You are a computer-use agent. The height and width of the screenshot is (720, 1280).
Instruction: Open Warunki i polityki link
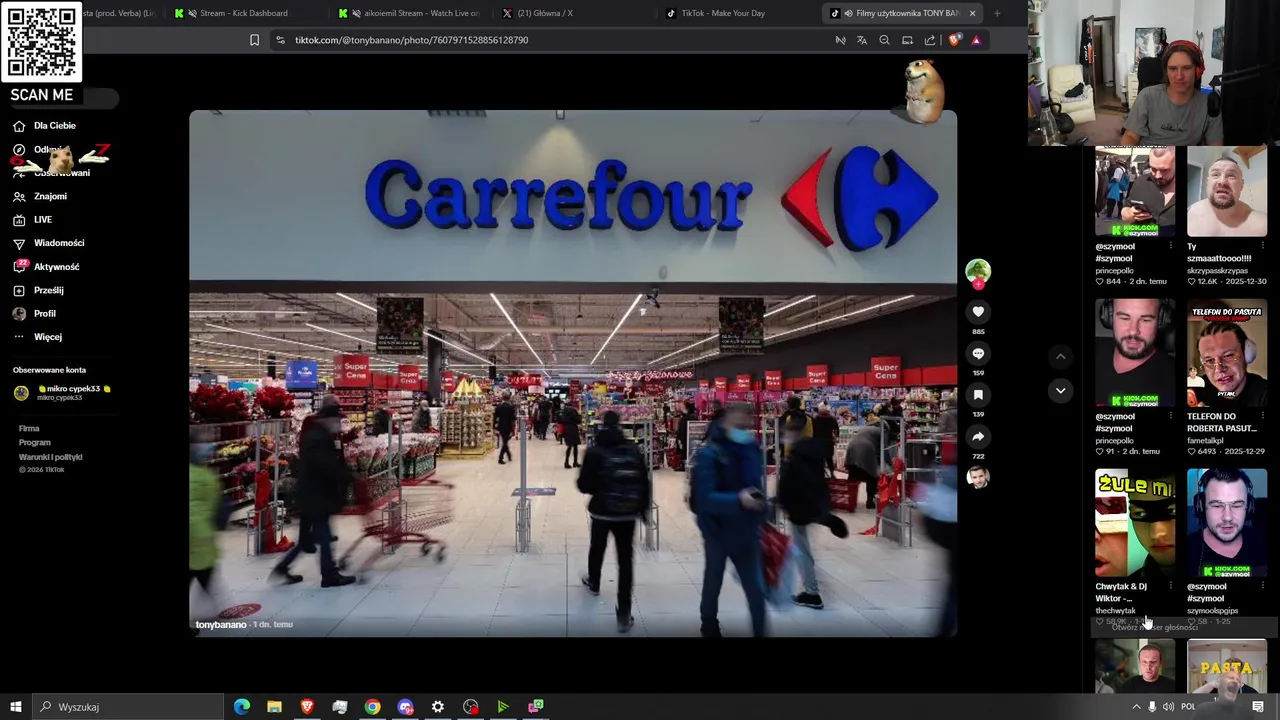click(x=50, y=457)
